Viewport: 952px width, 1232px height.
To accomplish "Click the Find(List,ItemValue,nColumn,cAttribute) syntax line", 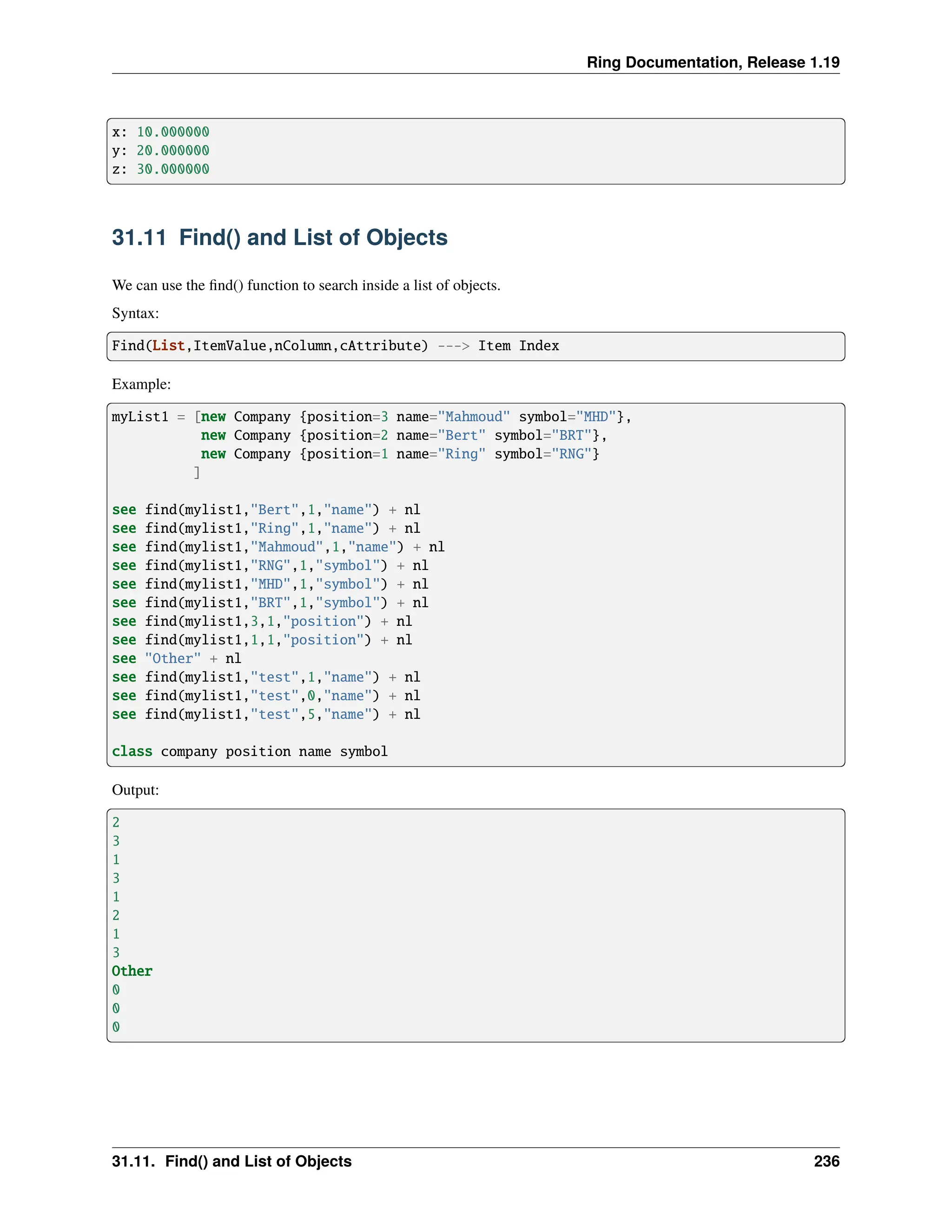I will [336, 346].
